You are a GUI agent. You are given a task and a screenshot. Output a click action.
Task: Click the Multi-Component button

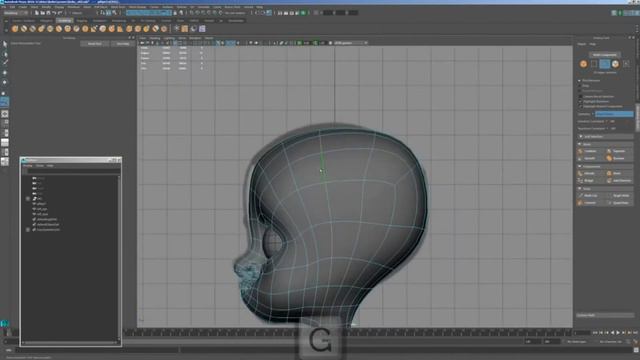[x=604, y=55]
